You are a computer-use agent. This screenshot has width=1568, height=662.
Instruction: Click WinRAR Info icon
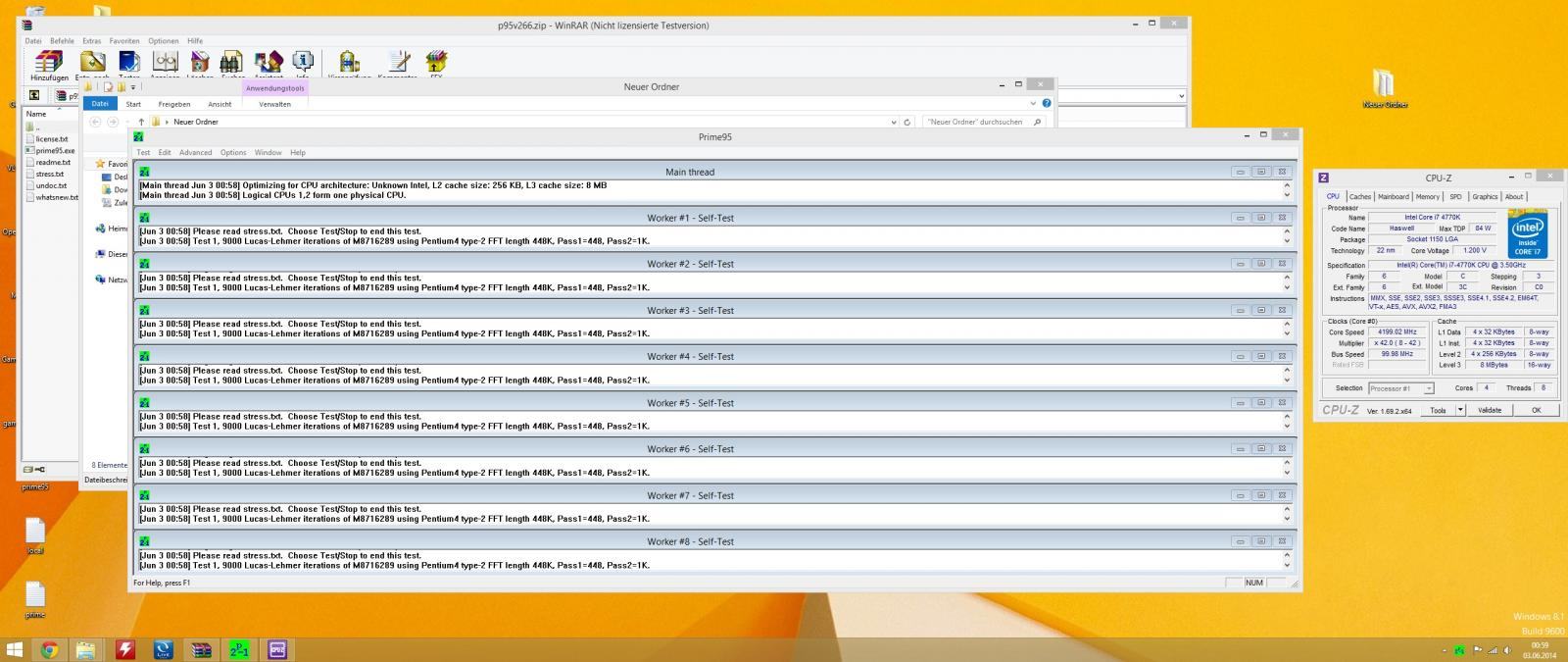coord(303,63)
